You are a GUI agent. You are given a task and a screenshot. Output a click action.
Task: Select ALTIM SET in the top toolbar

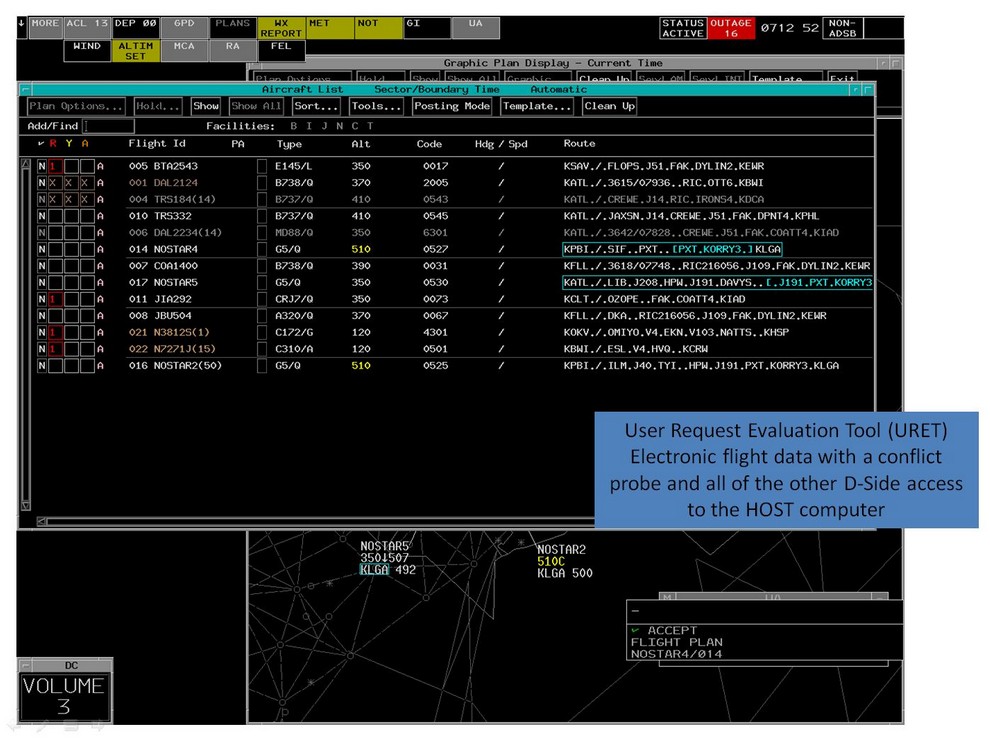point(135,51)
